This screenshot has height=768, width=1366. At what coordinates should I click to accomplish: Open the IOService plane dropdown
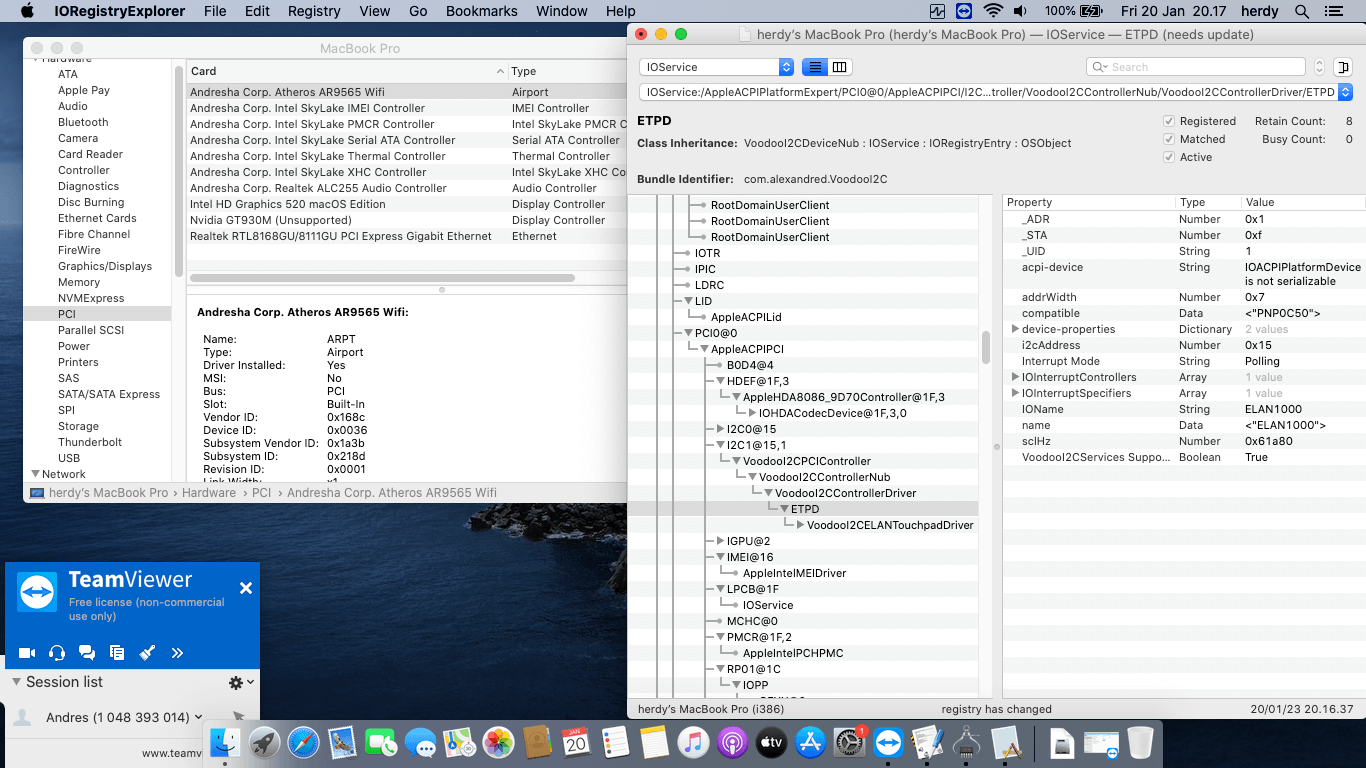point(716,67)
